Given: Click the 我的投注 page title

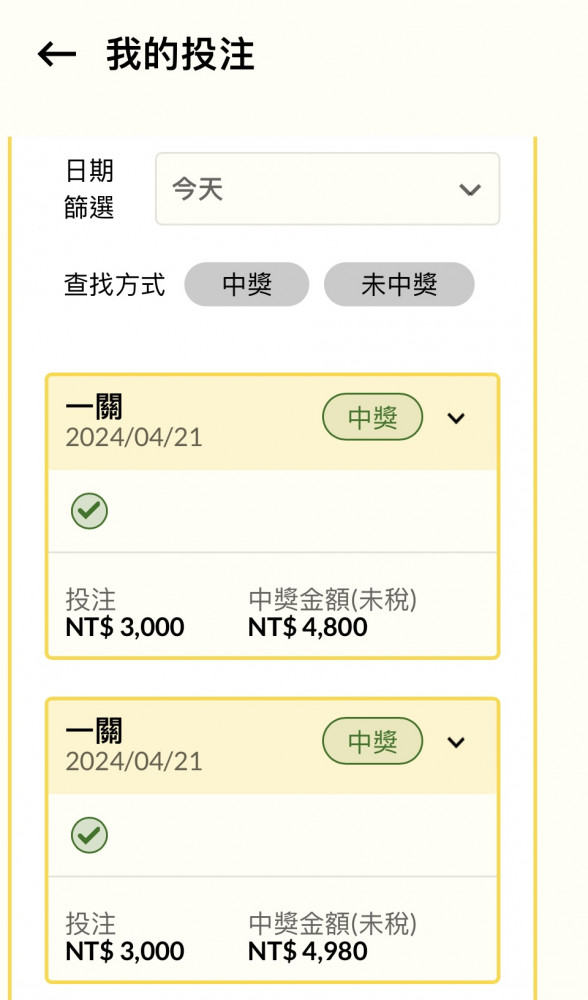Looking at the screenshot, I should point(180,54).
